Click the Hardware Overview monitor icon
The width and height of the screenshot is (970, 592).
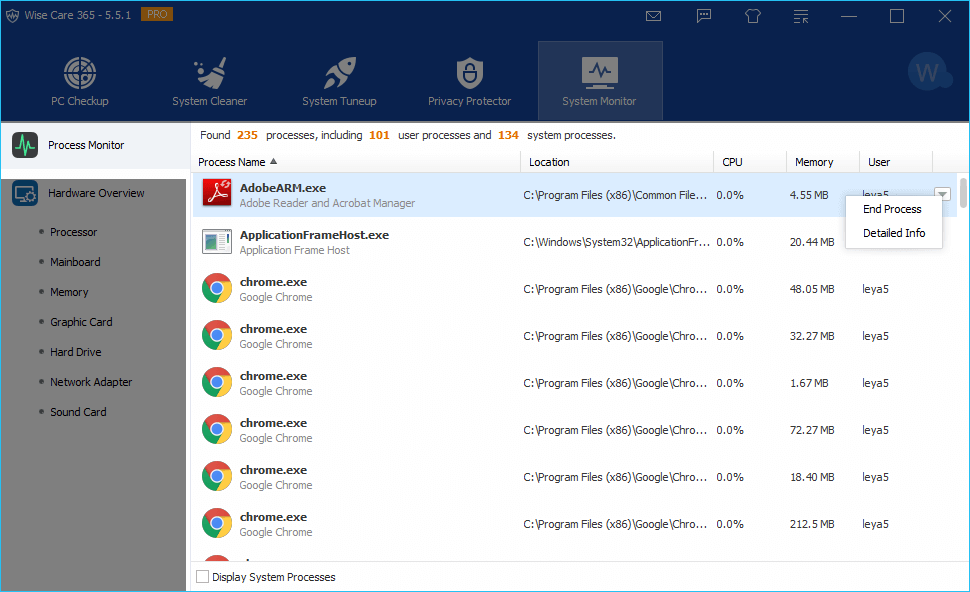(x=25, y=194)
